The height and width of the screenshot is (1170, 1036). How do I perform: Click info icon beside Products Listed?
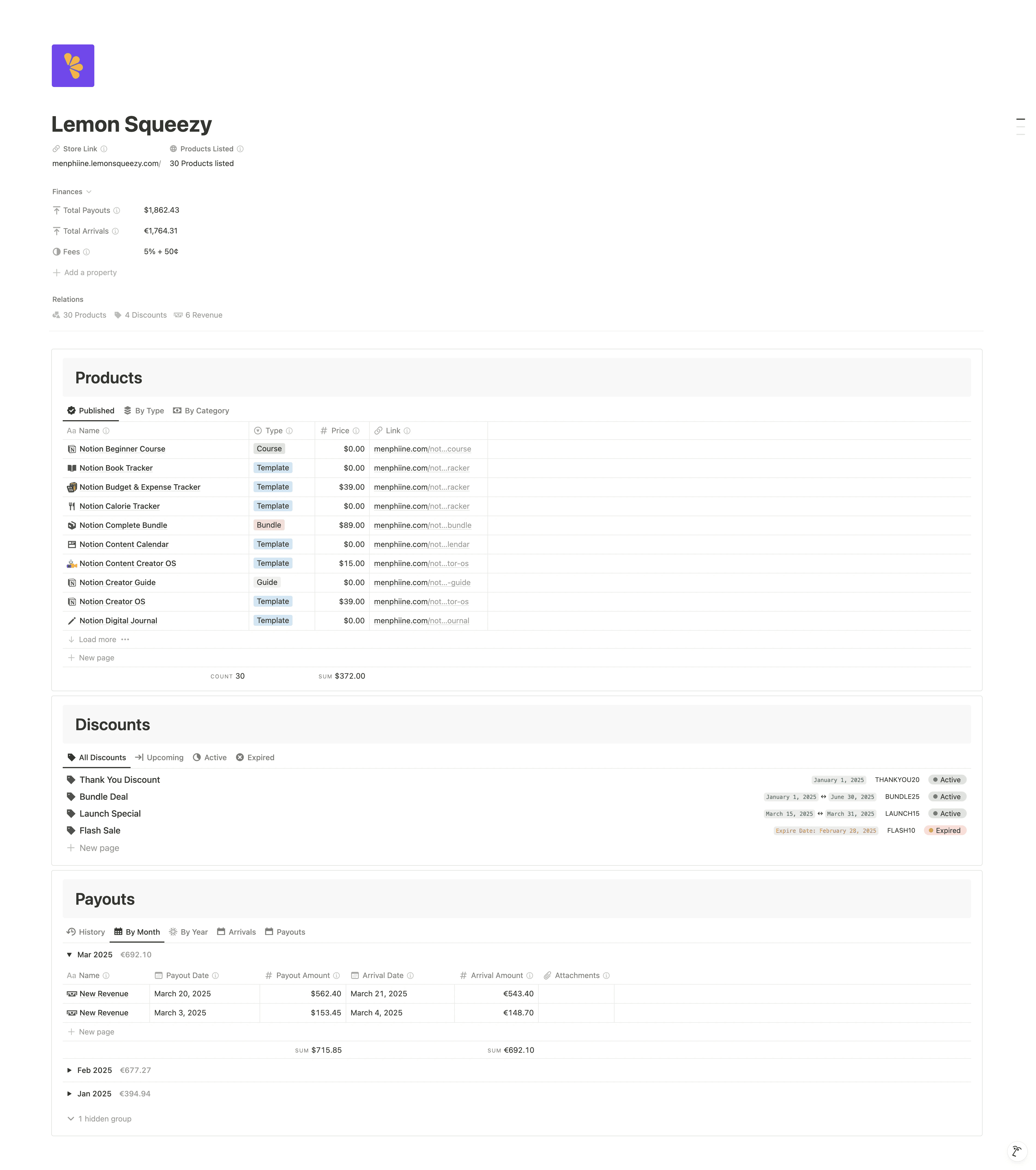[240, 149]
